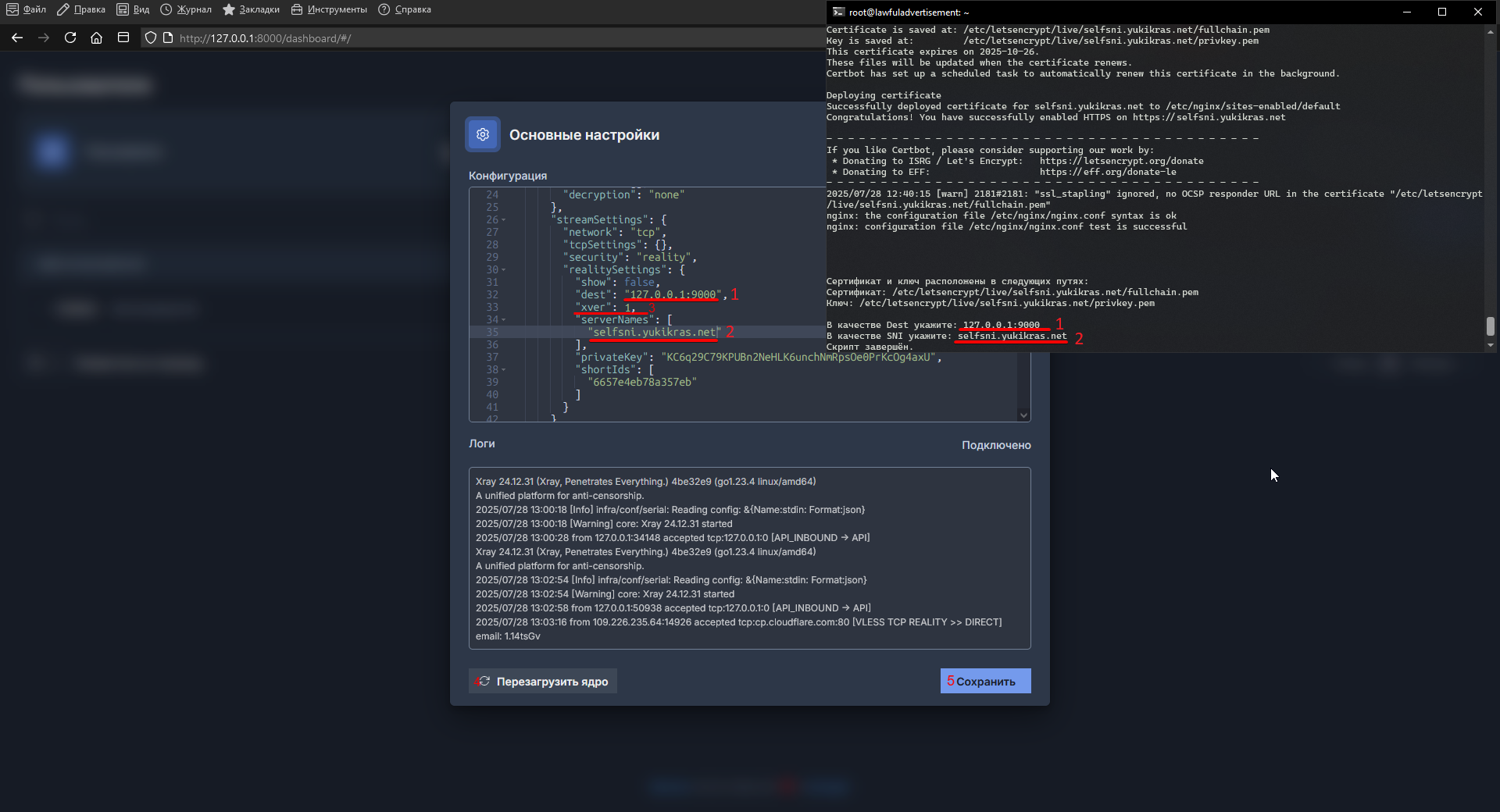1500x812 pixels.
Task: Collapse the serverNames array at line 34
Action: 504,320
